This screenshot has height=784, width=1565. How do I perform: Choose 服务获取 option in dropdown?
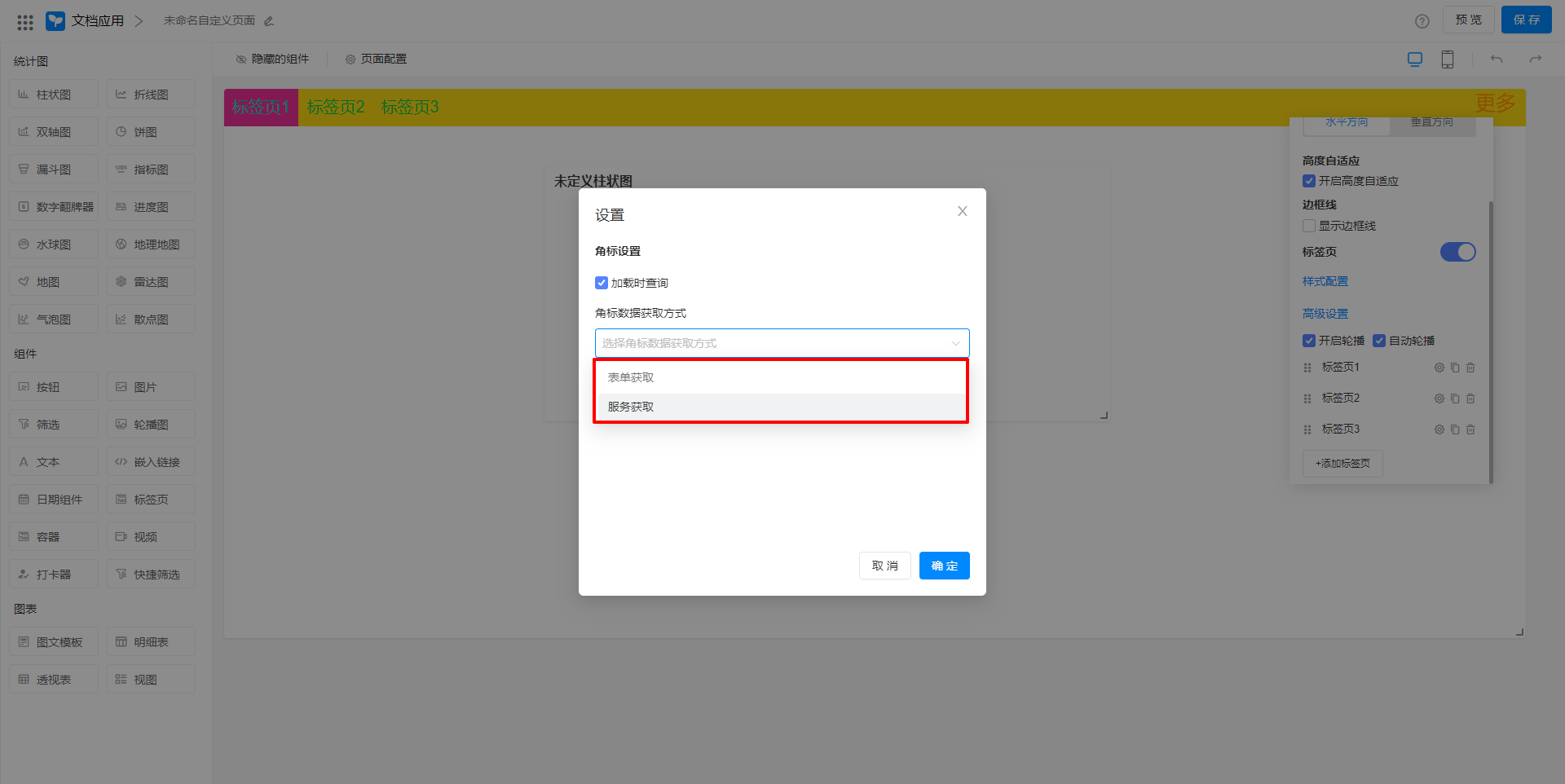click(631, 407)
